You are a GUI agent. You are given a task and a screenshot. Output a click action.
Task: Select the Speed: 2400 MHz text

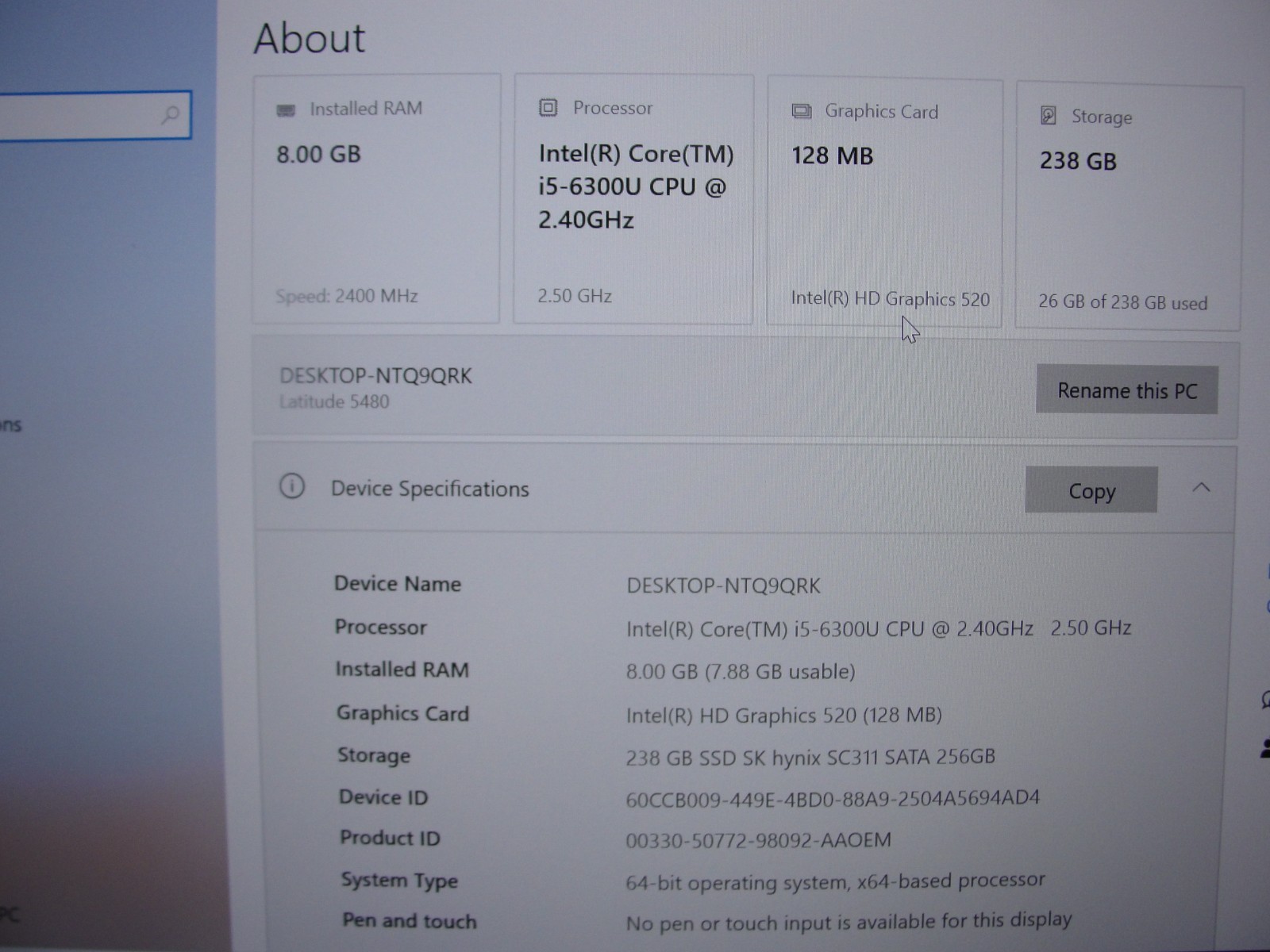[346, 296]
